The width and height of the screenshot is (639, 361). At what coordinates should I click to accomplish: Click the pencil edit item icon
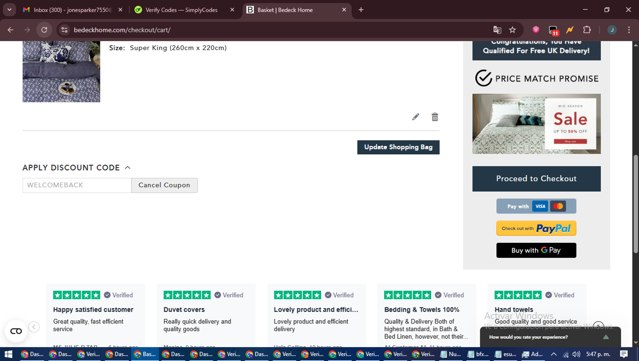pos(415,117)
